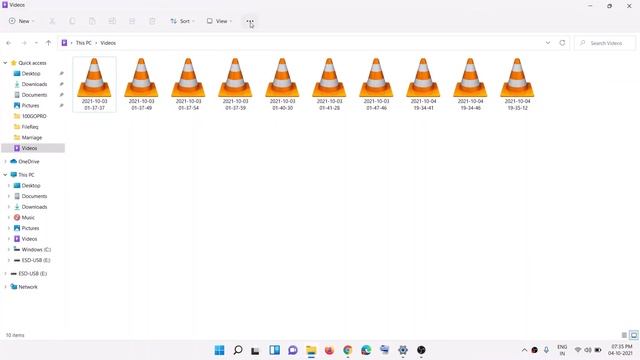This screenshot has width=640, height=360.
Task: Select This PC in the breadcrumb path
Action: (x=84, y=43)
